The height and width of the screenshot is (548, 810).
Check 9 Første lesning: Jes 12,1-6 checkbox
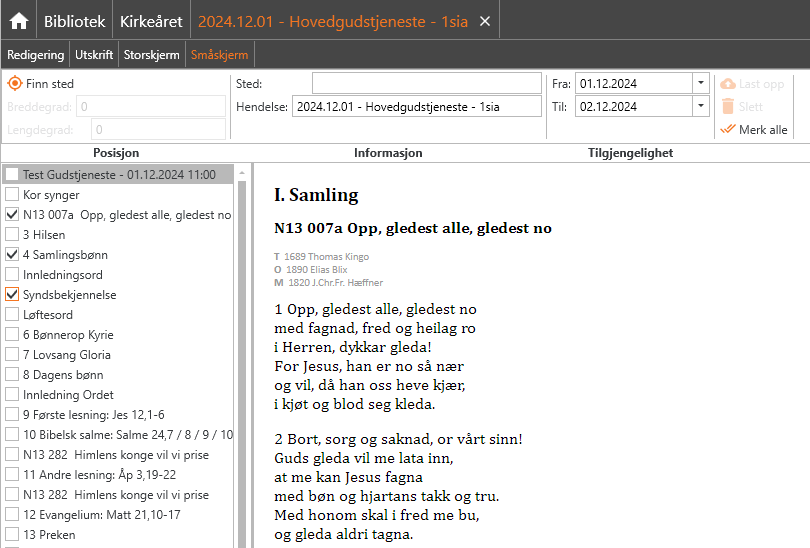pyautogui.click(x=12, y=414)
